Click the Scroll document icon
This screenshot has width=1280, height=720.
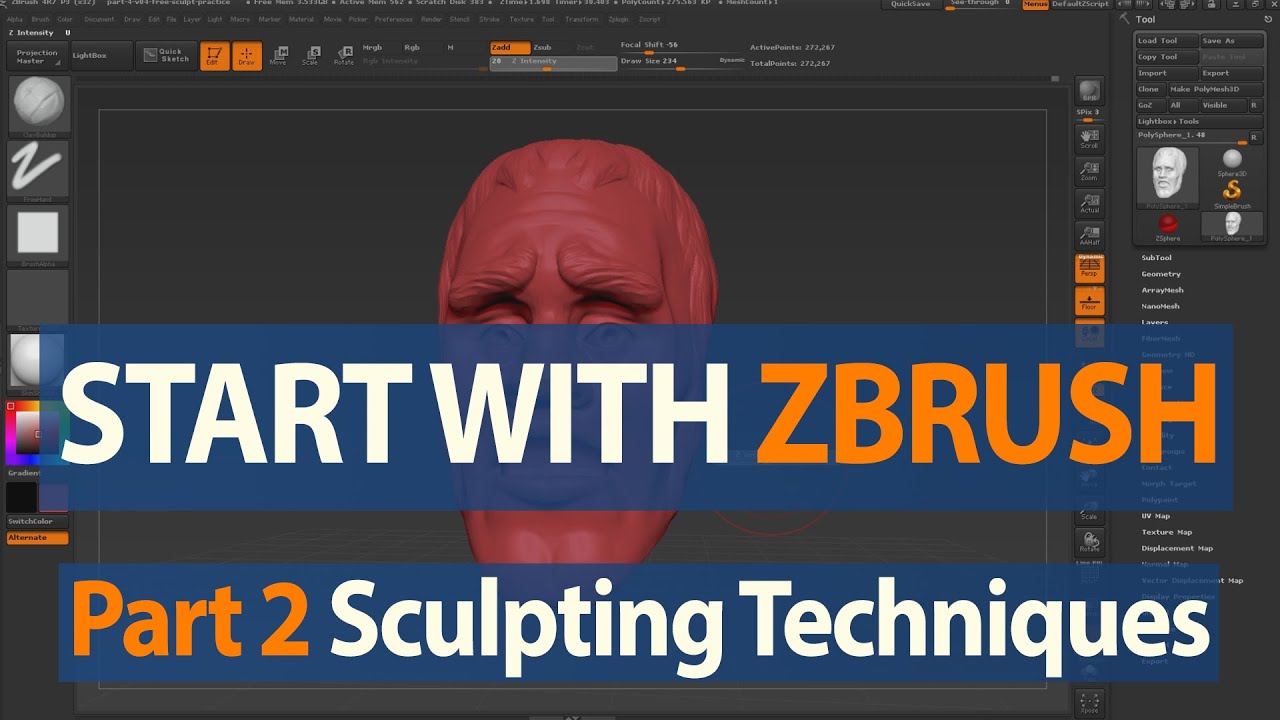click(x=1089, y=138)
